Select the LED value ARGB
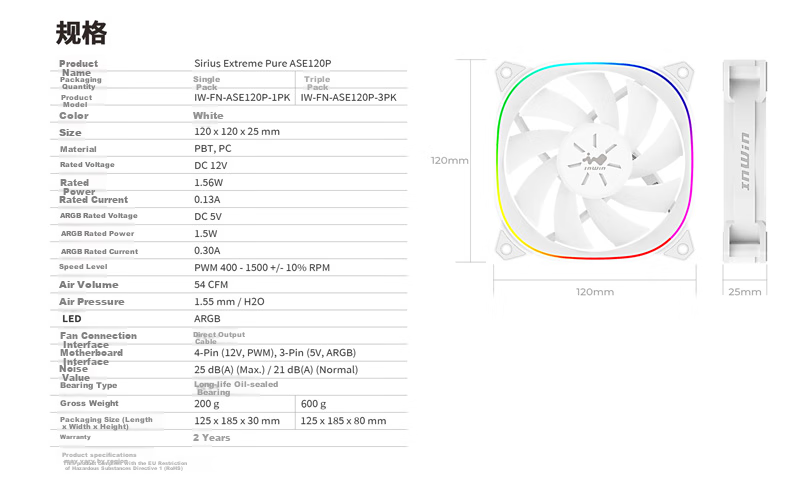Viewport: 790px width, 487px height. (x=207, y=319)
